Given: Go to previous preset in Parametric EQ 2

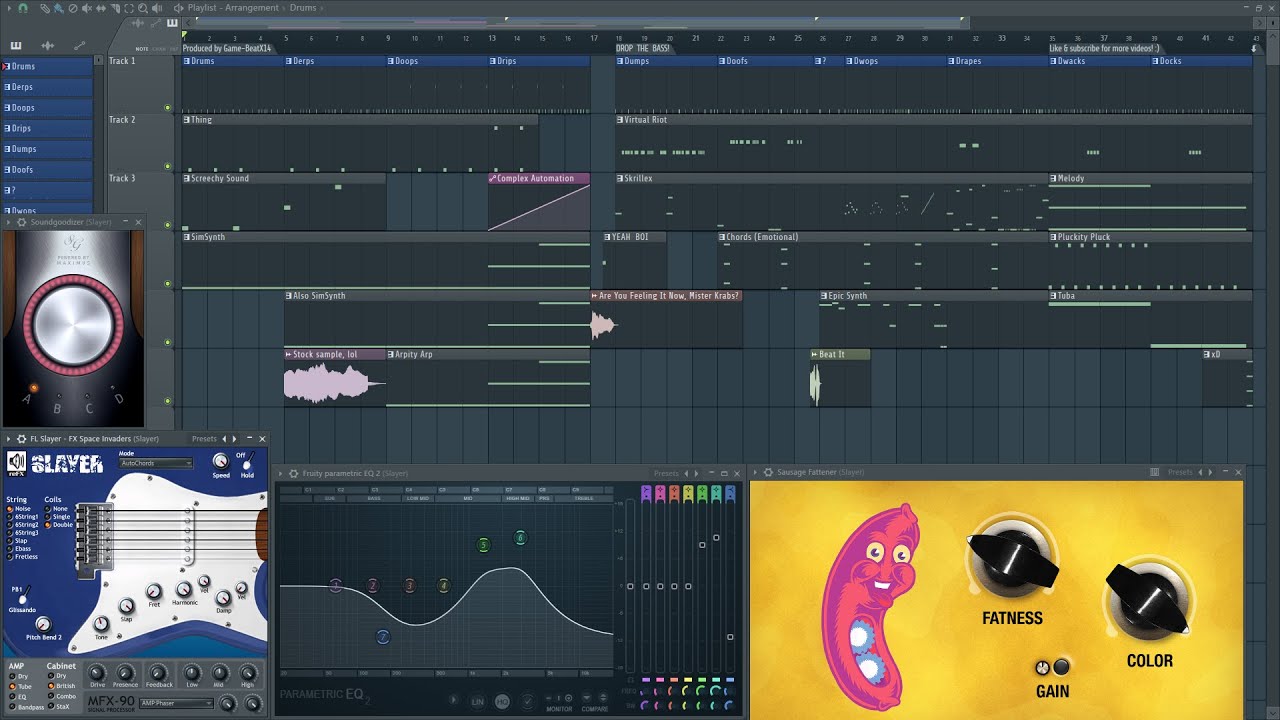Looking at the screenshot, I should 686,473.
